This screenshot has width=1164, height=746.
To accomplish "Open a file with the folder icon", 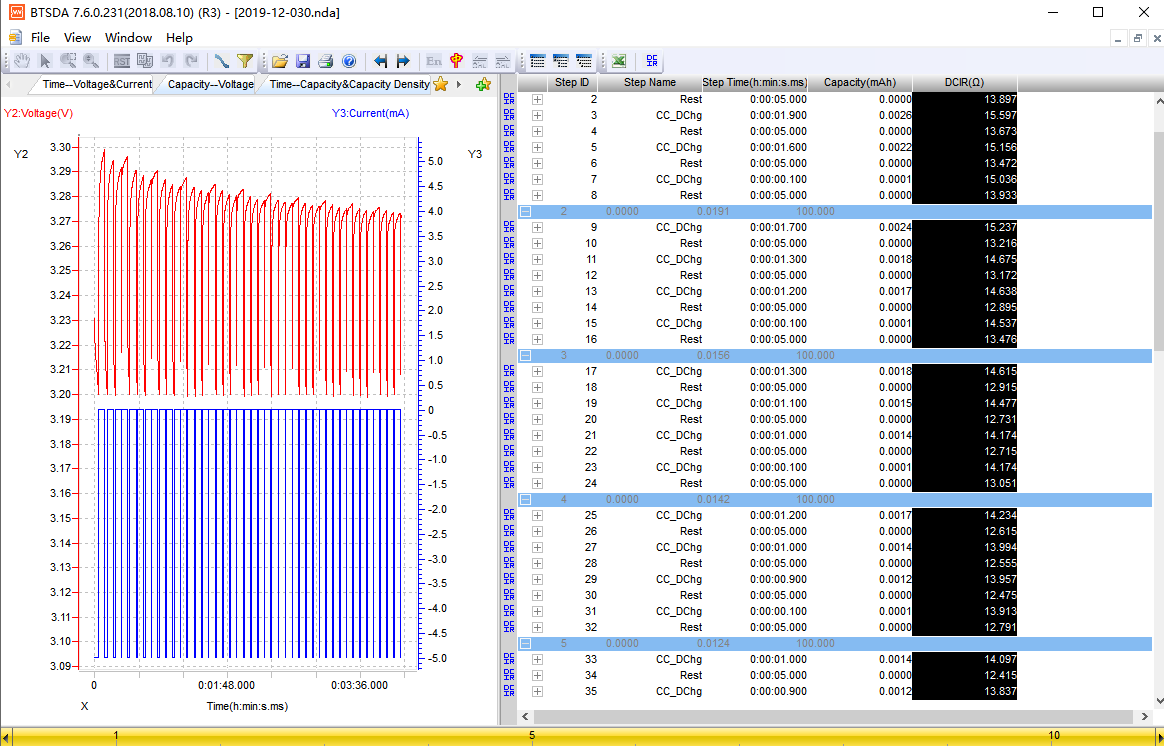I will (x=279, y=61).
